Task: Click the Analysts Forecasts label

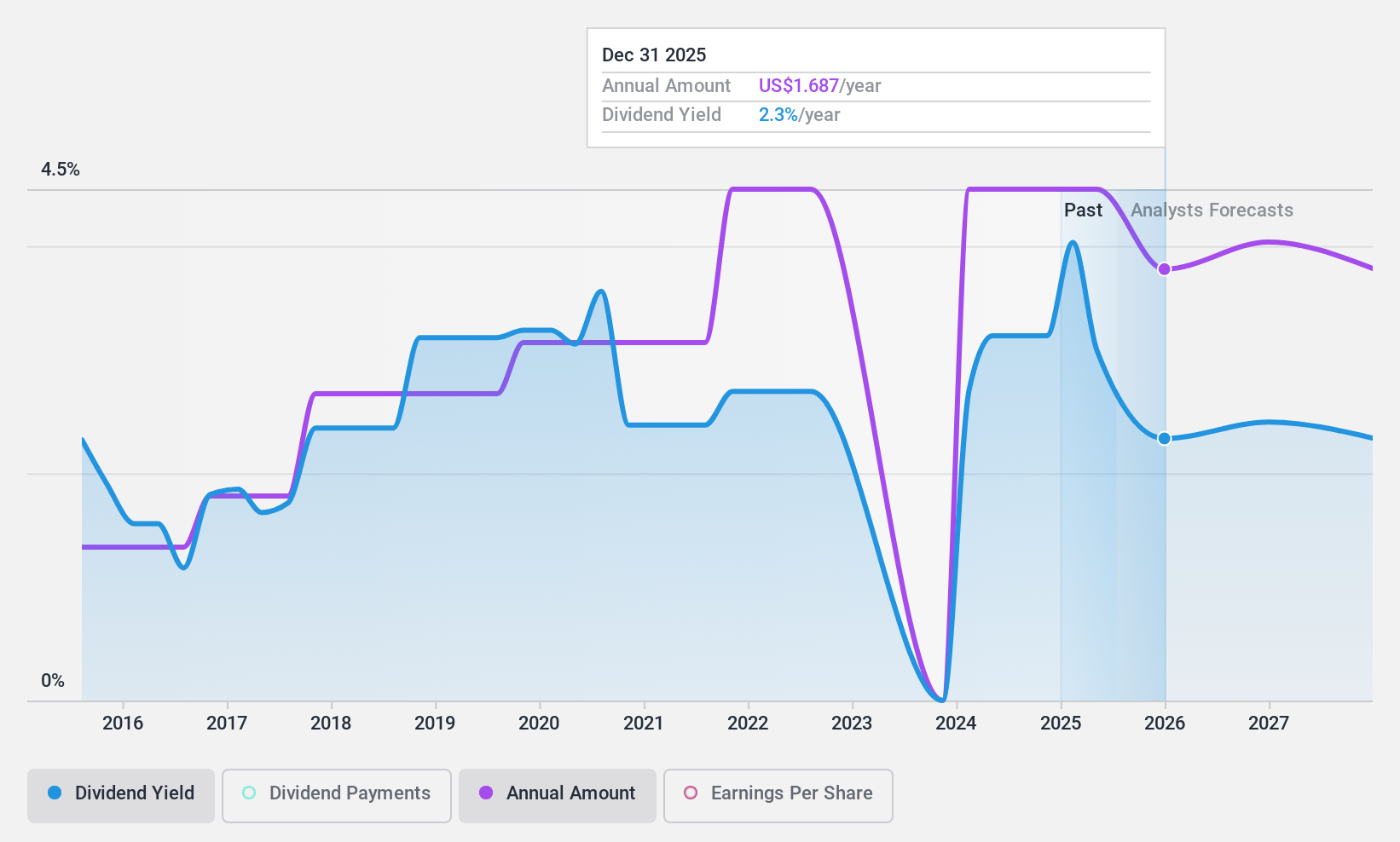Action: (x=1212, y=210)
